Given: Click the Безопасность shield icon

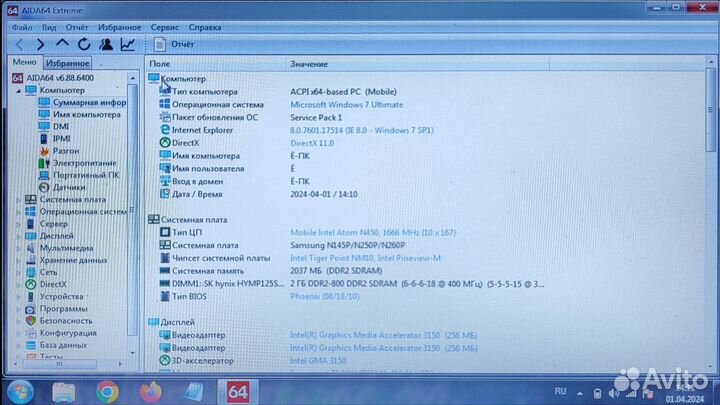Looking at the screenshot, I should [31, 321].
